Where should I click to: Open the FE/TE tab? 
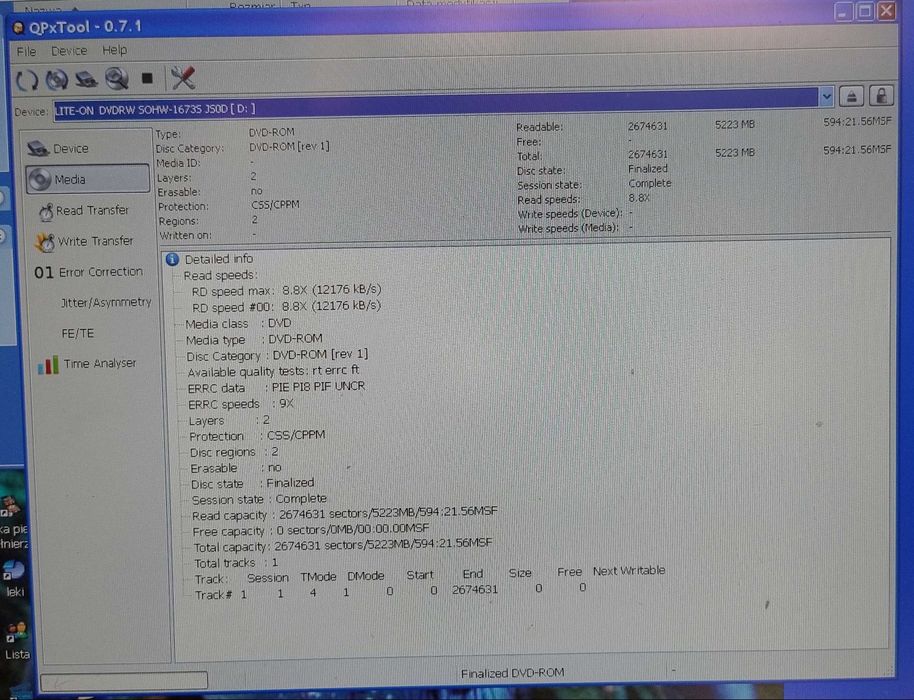[x=78, y=333]
